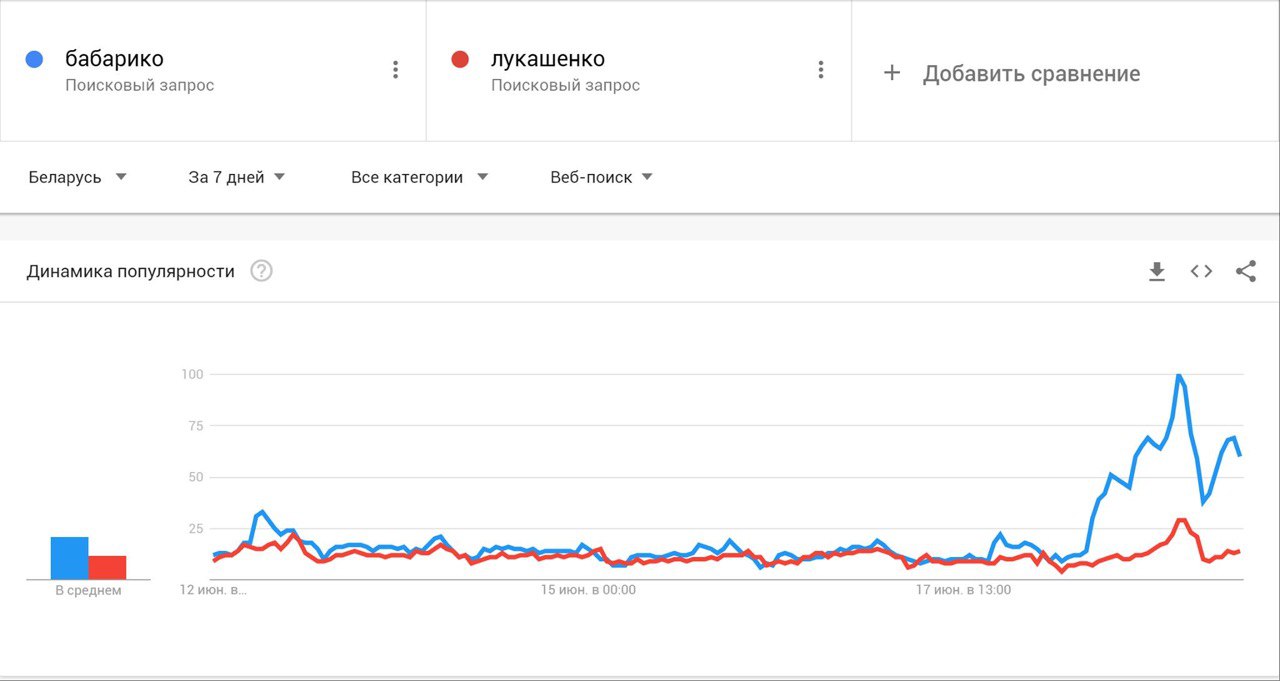Click the blue line peak at 100
Viewport: 1280px width, 681px height.
point(1179,376)
